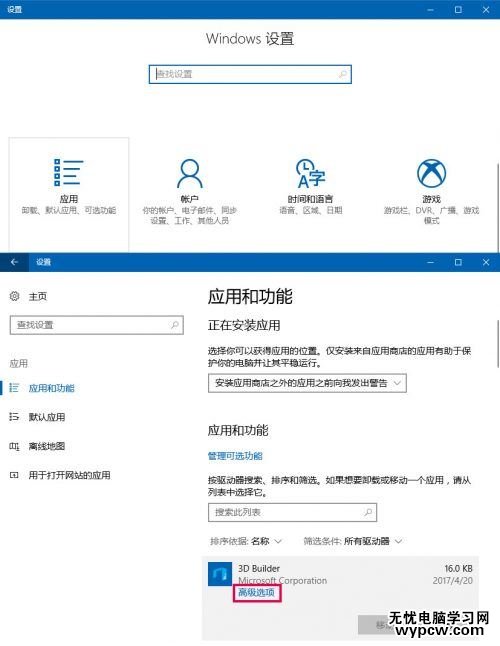Viewport: 500px width, 646px height.
Task: Open the 应用 (Apps) settings tile
Action: (69, 194)
